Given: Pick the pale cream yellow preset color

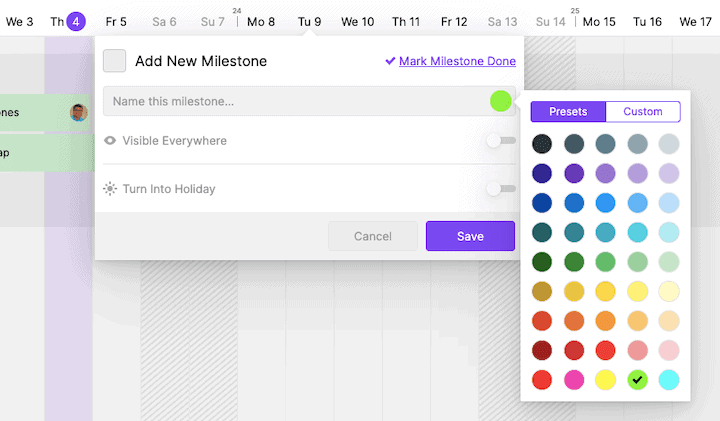Looking at the screenshot, I should click(669, 291).
